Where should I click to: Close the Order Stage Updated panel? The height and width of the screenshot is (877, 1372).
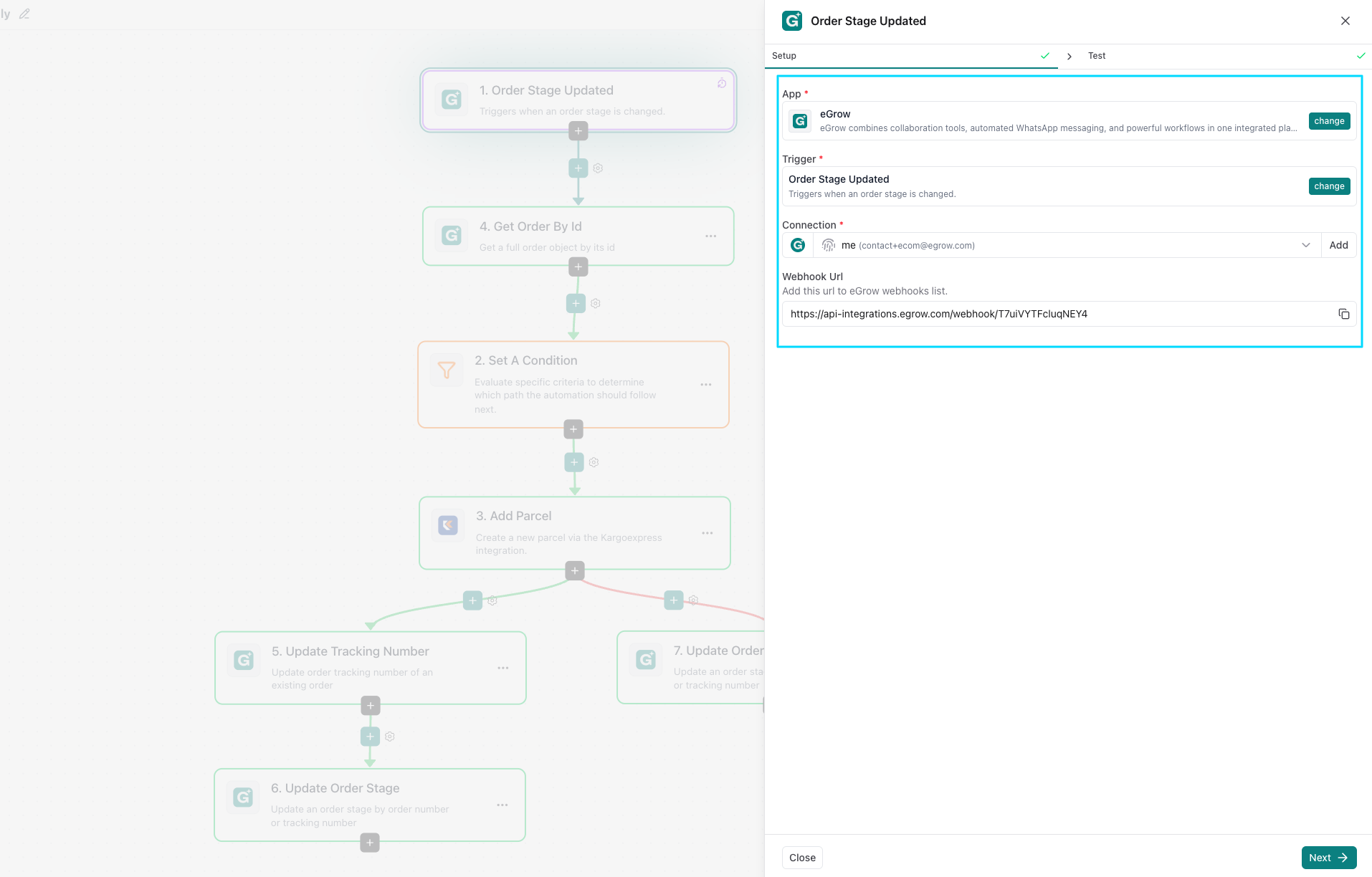[1345, 21]
